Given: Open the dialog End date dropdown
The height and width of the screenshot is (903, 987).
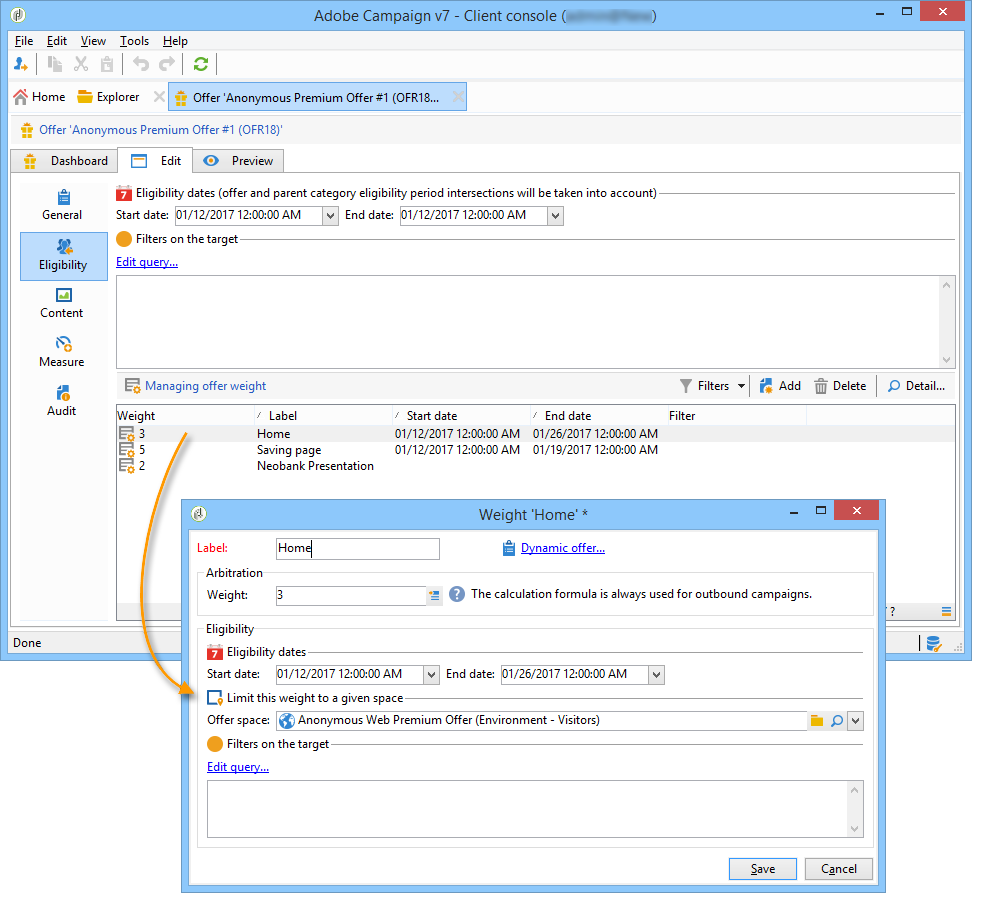Looking at the screenshot, I should (657, 675).
